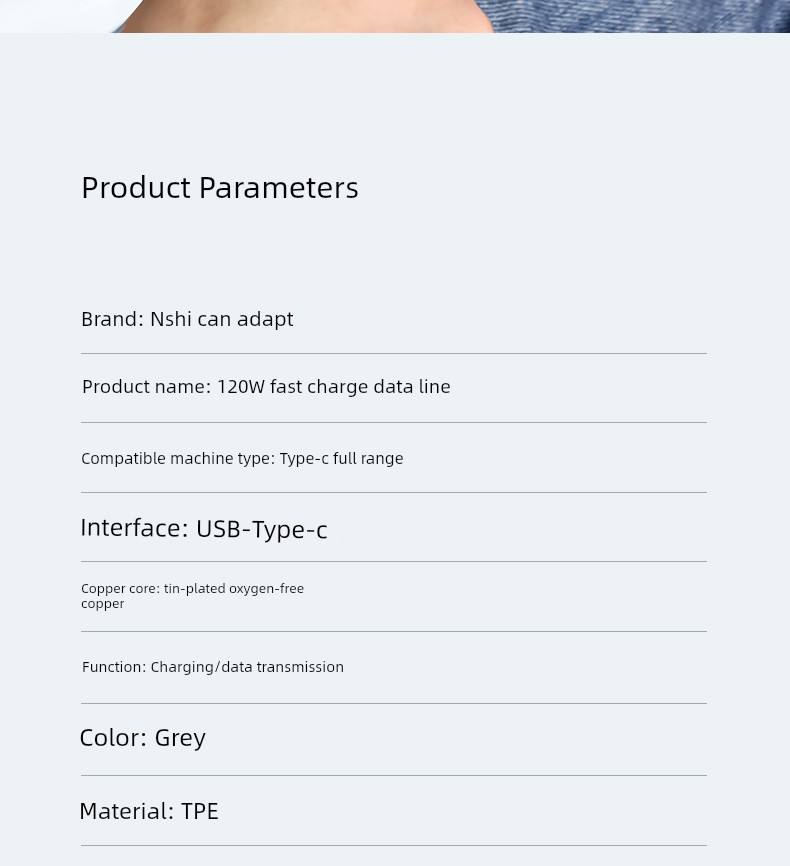
Task: Click the divider line below Brand row
Action: point(394,353)
